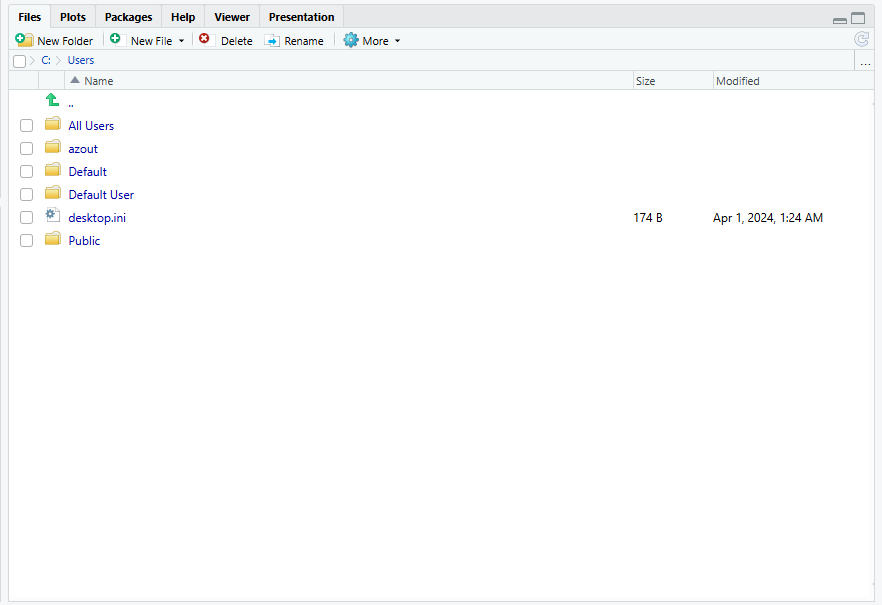Refresh the file listing
The height and width of the screenshot is (605, 882).
pos(861,39)
